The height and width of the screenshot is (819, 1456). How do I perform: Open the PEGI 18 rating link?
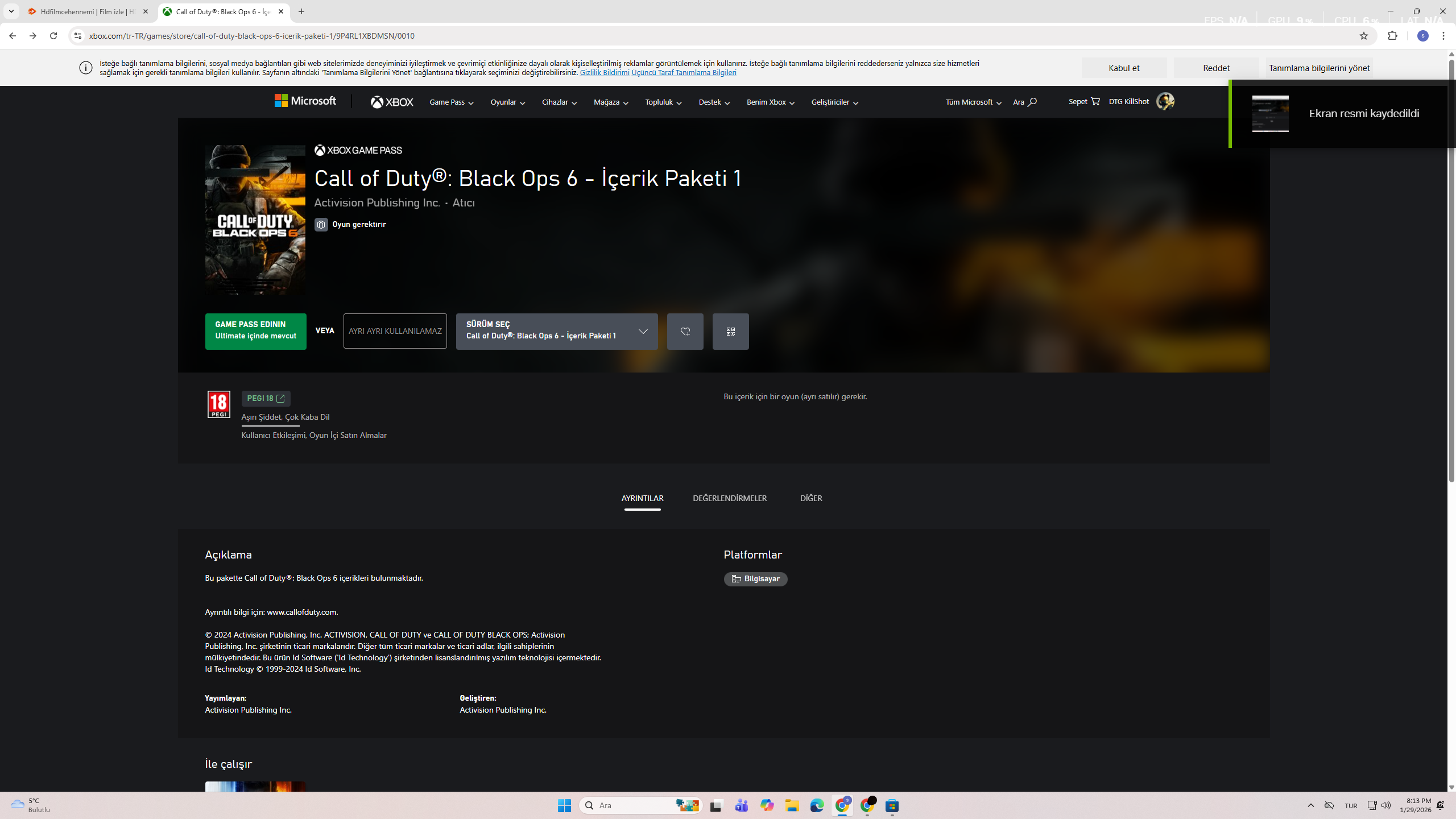click(x=266, y=399)
